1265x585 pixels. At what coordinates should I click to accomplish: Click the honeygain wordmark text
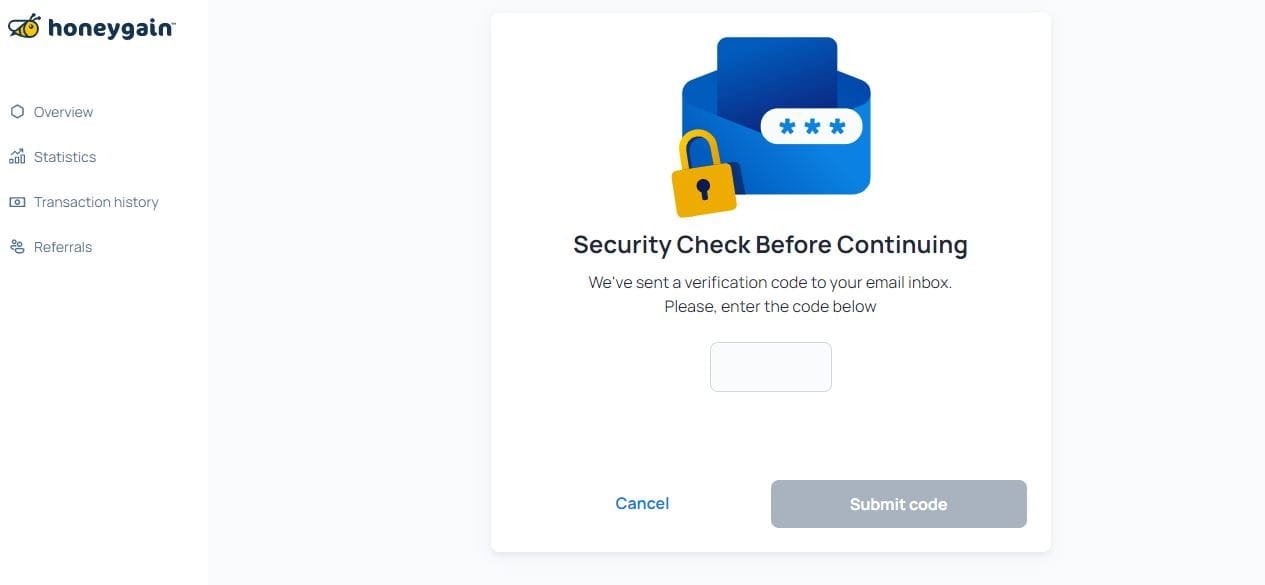(111, 29)
